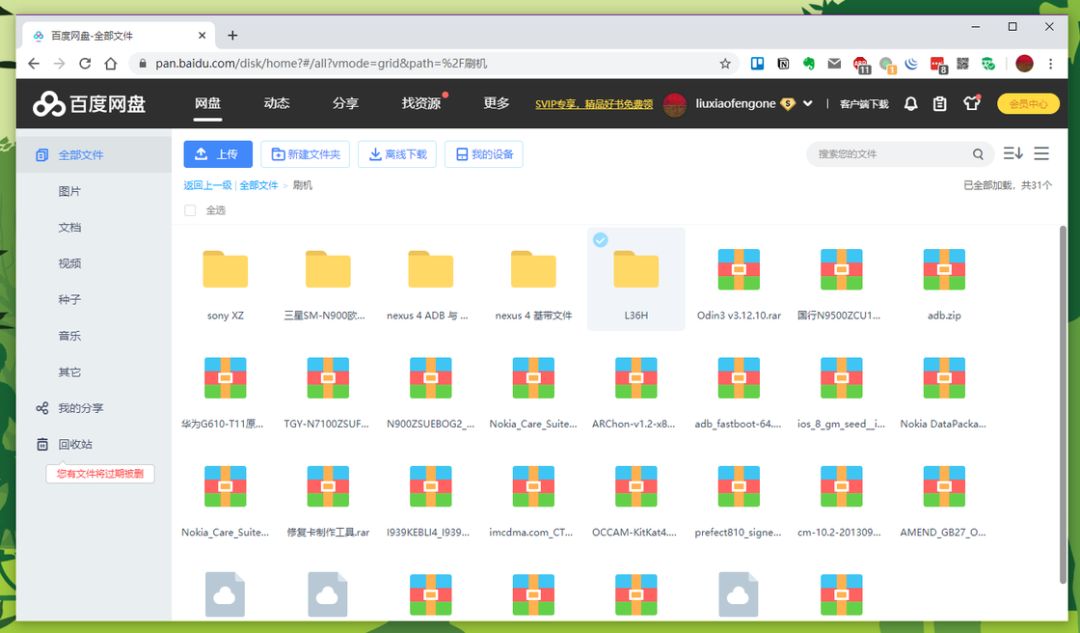
Task: Expand the liuxiaofengone account dropdown arrow
Action: pyautogui.click(x=807, y=103)
